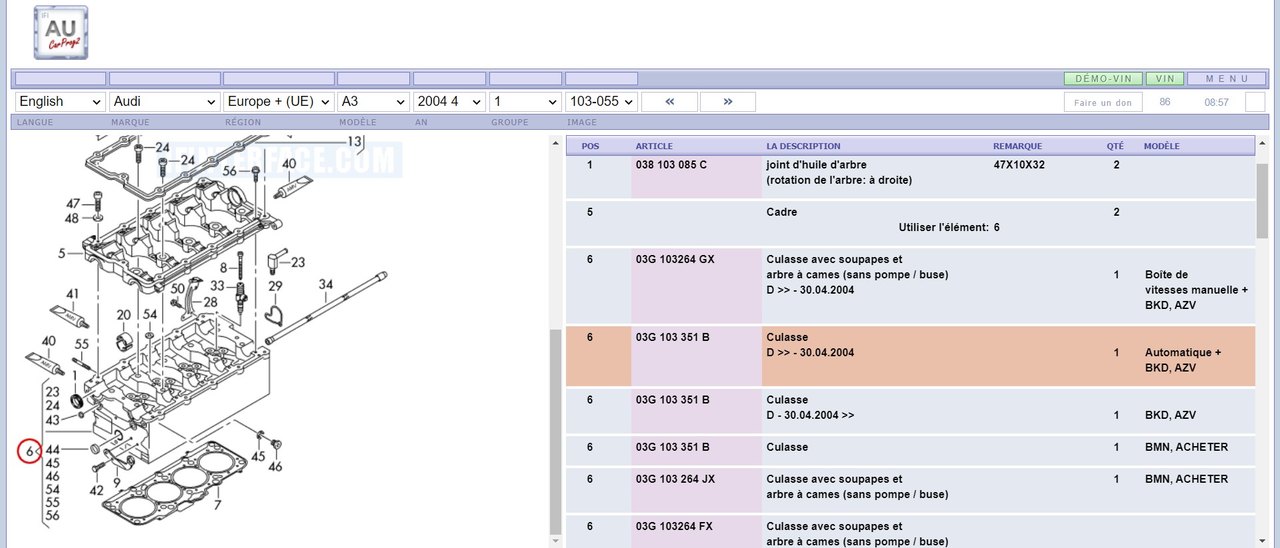This screenshot has height=548, width=1280.
Task: Click part number 41 in diagram
Action: coord(73,294)
